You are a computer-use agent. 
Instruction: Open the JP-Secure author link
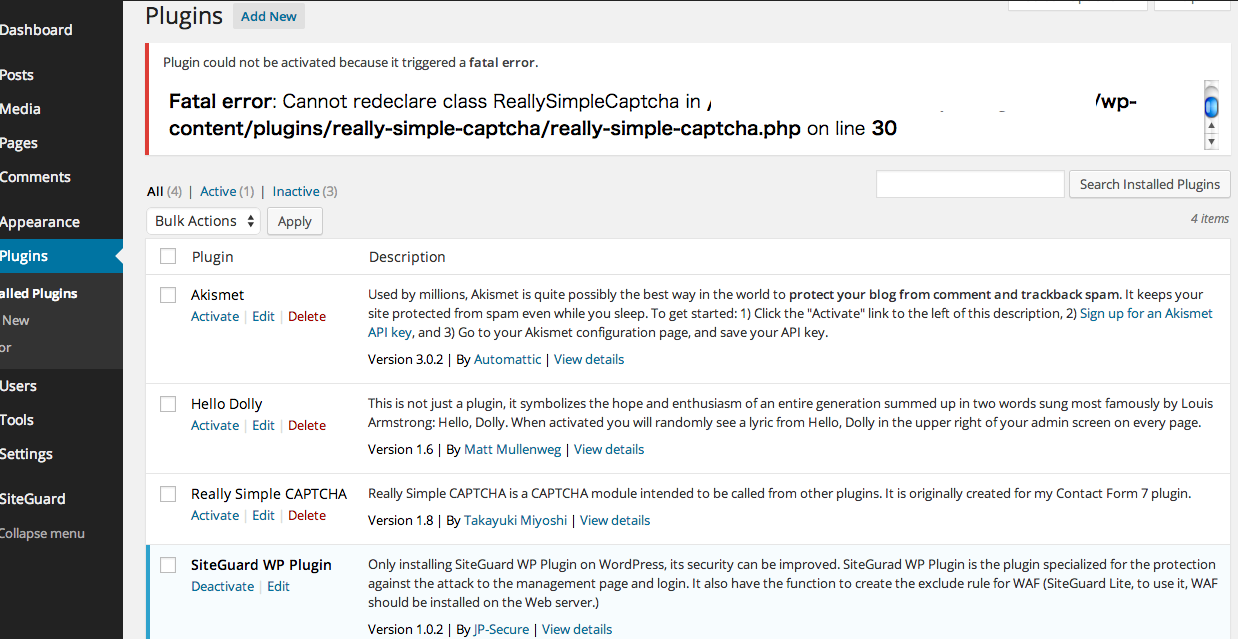501,629
